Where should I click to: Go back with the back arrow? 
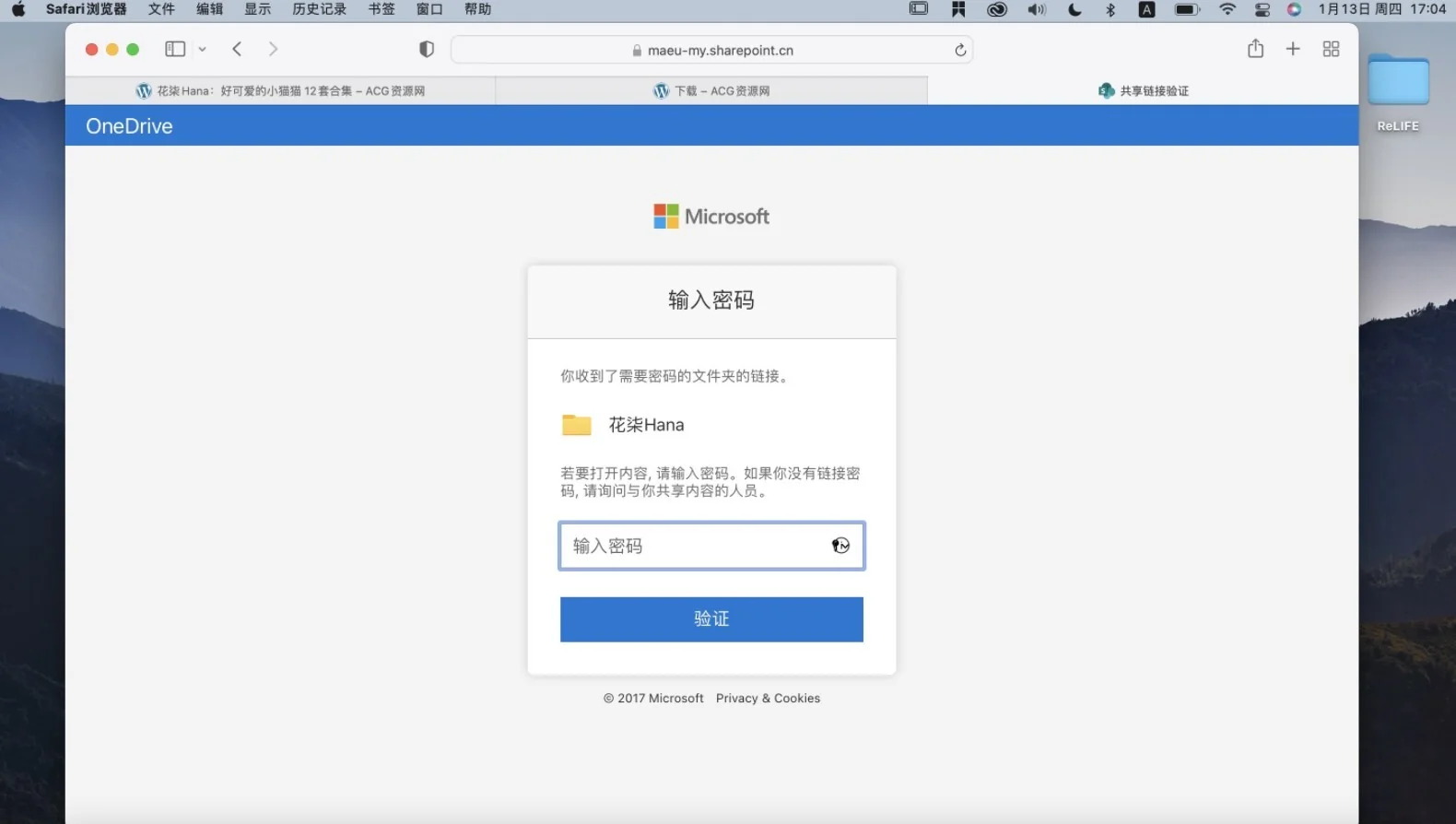237,49
